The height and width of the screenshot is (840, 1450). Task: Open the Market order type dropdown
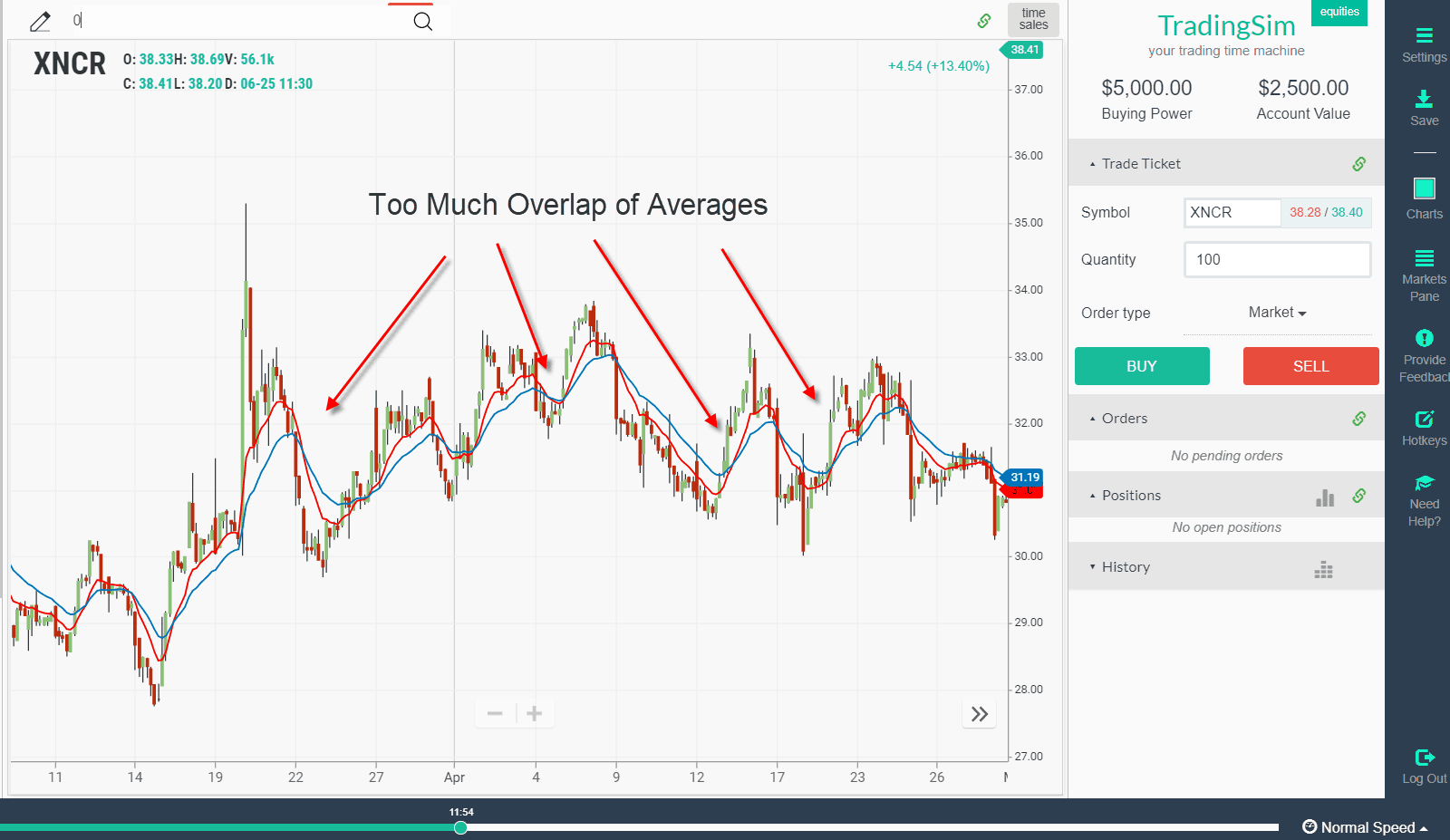pos(1276,312)
